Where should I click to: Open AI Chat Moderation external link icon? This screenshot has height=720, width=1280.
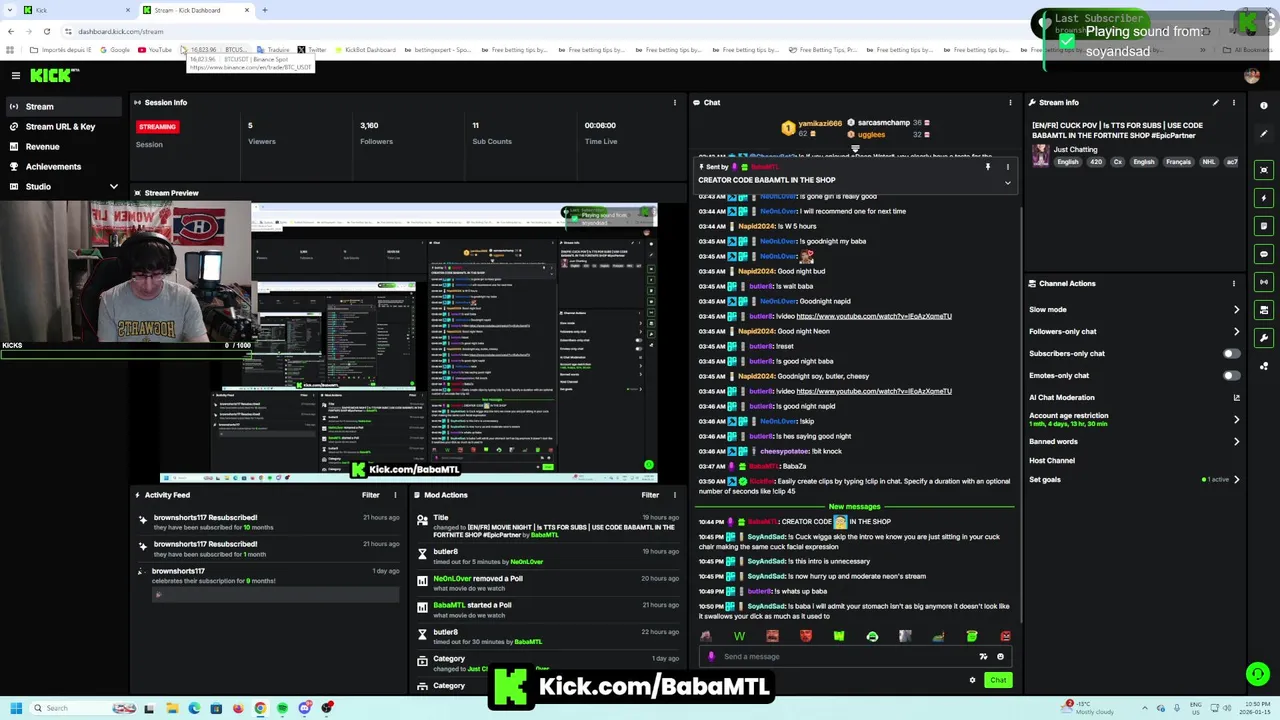[x=1236, y=397]
